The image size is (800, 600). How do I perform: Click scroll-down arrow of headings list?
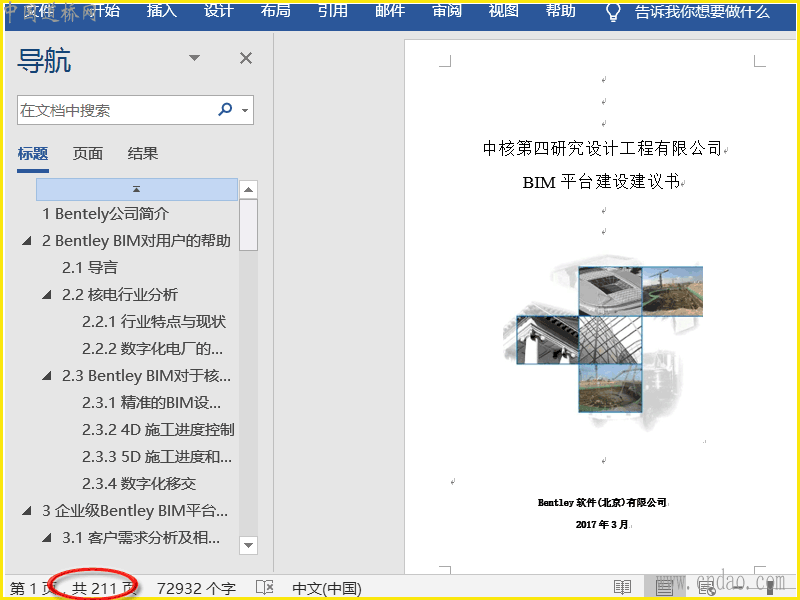[248, 545]
